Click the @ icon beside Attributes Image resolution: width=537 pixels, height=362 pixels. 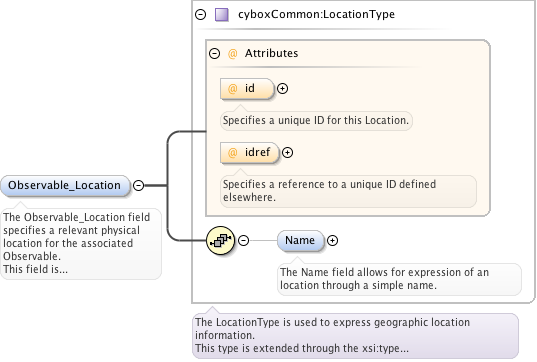point(233,53)
